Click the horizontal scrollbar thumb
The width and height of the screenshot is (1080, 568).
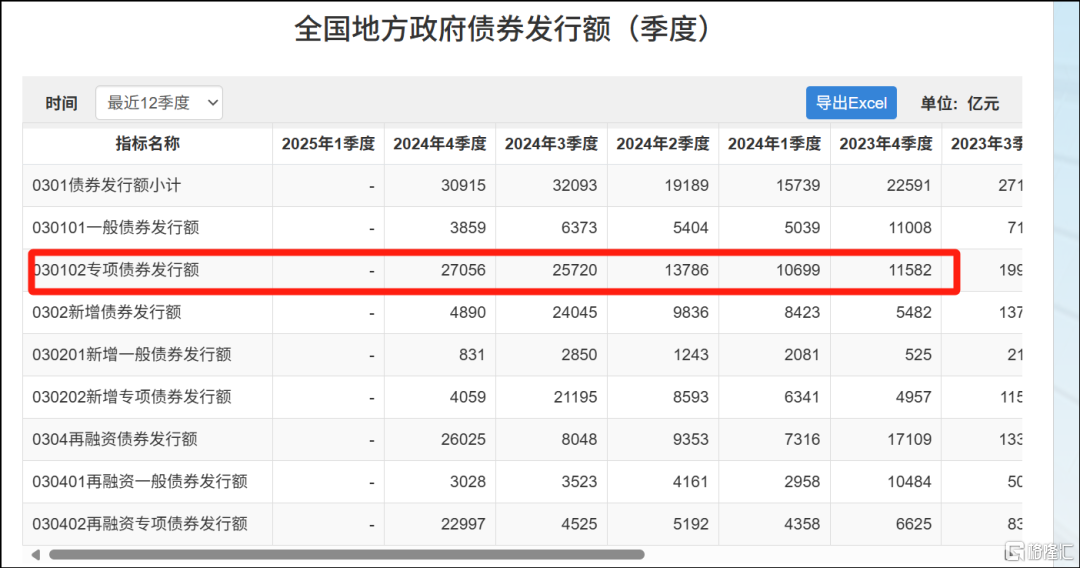(x=346, y=554)
